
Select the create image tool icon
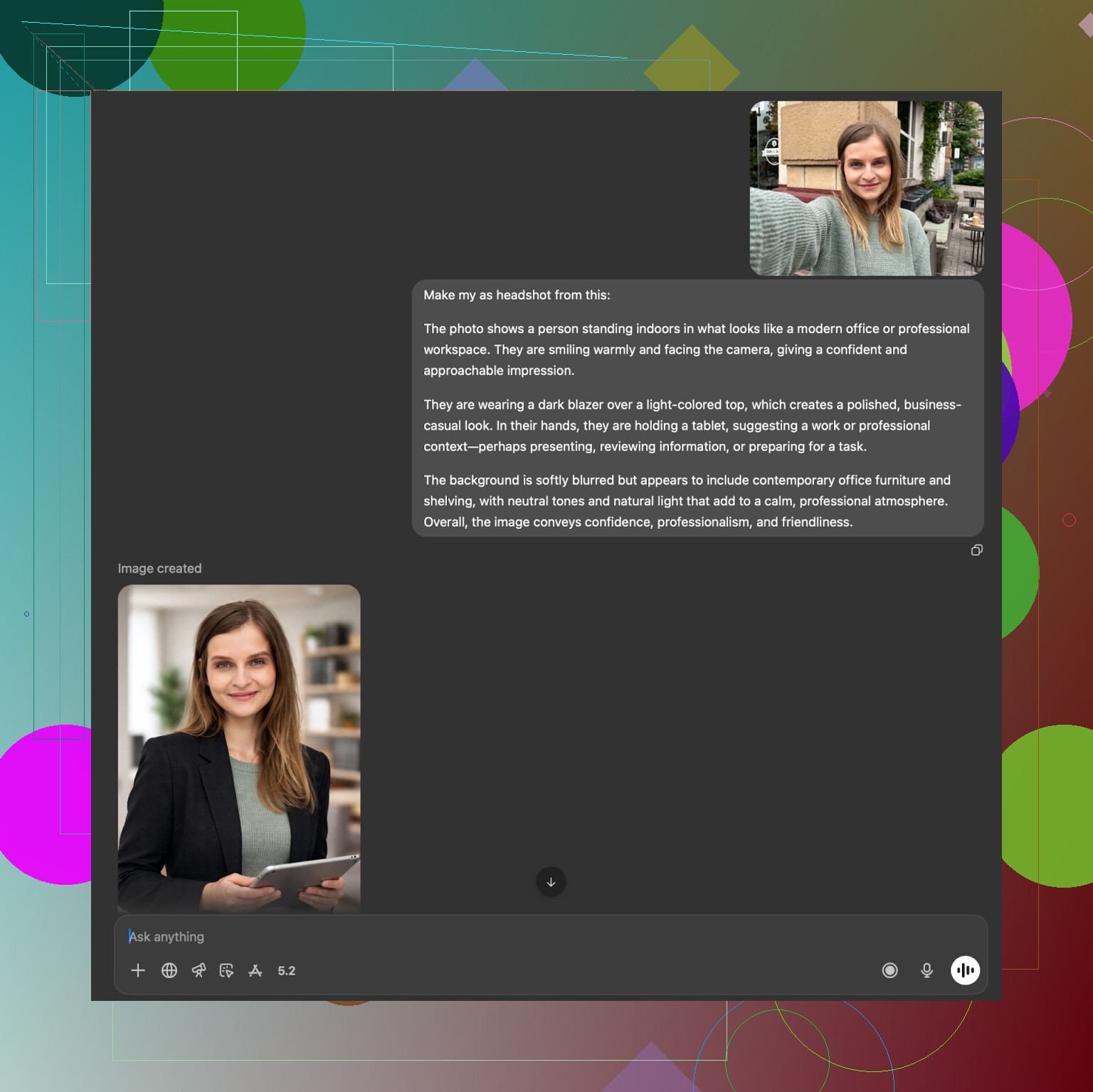click(226, 970)
